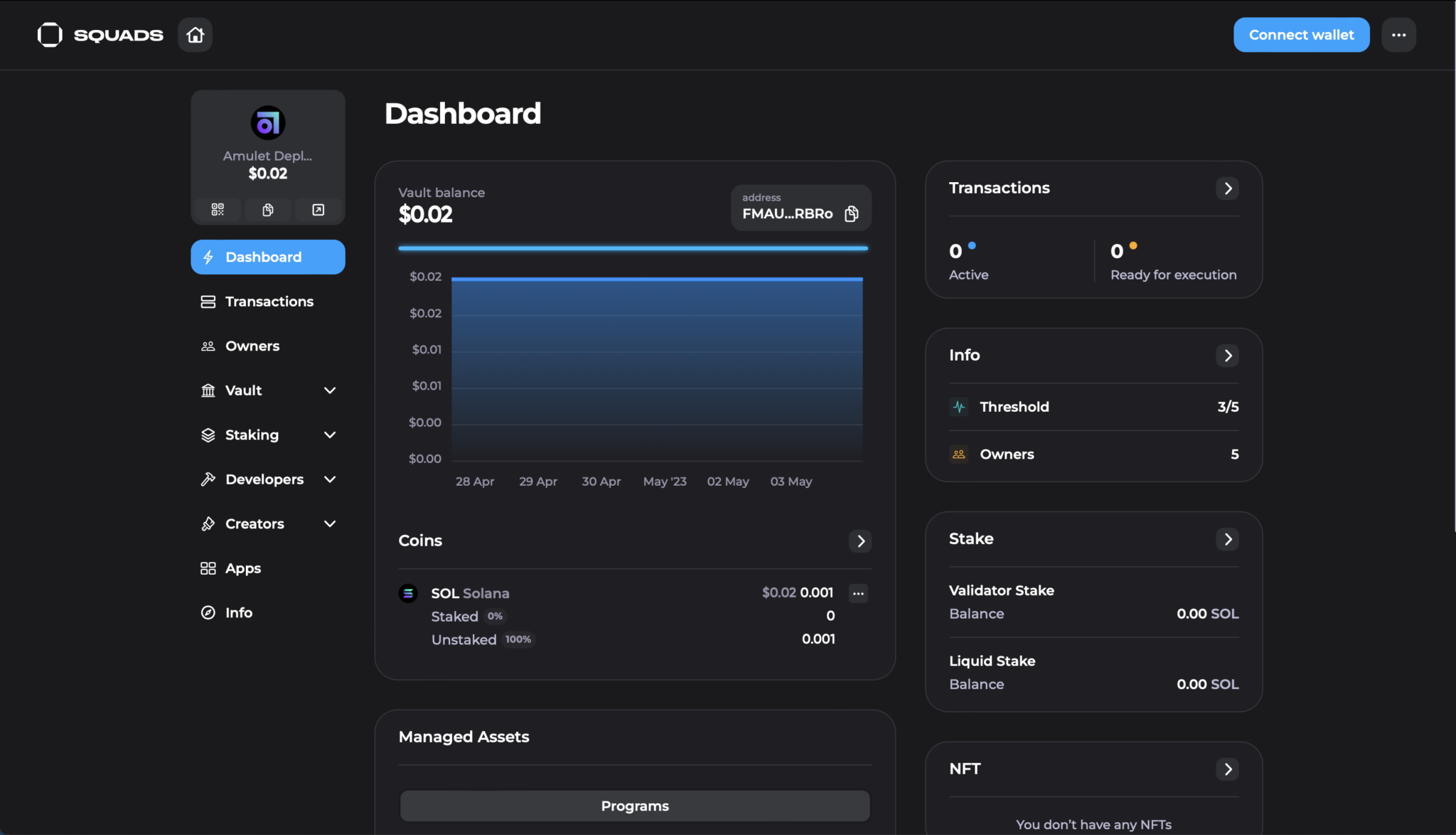Expand the Developers sidebar menu
1456x835 pixels.
tap(330, 479)
